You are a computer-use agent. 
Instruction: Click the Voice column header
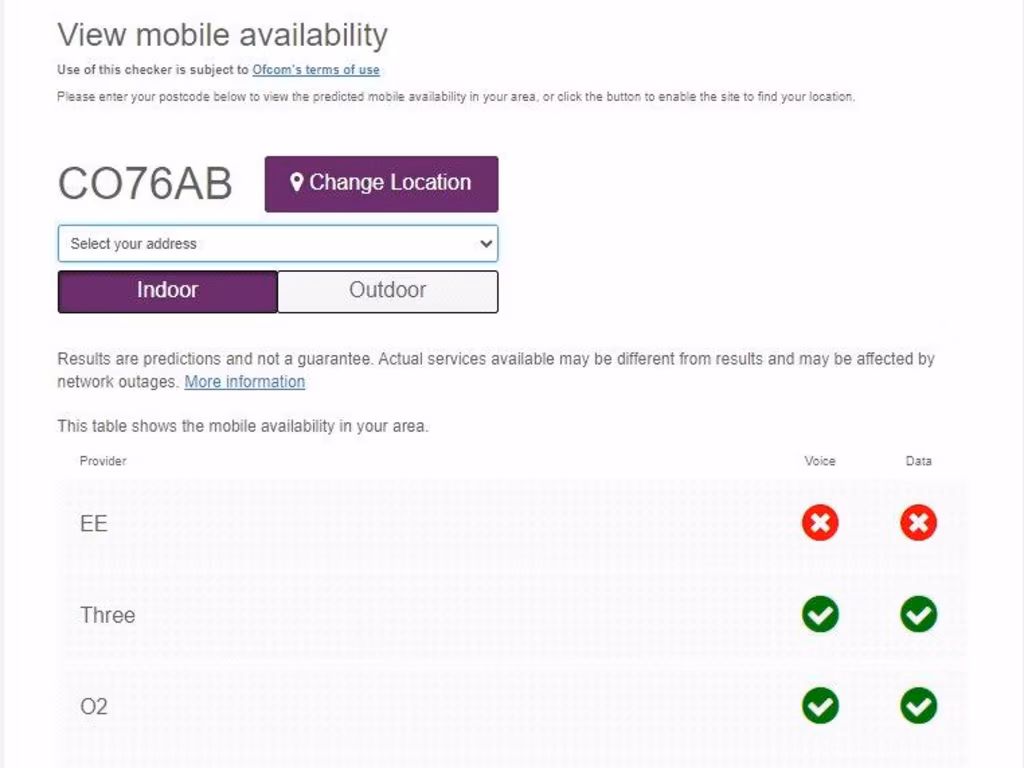pyautogui.click(x=820, y=461)
